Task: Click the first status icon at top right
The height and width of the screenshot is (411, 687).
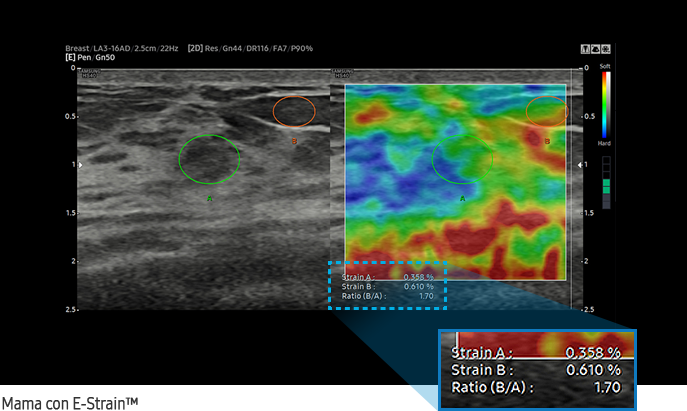Action: point(585,48)
